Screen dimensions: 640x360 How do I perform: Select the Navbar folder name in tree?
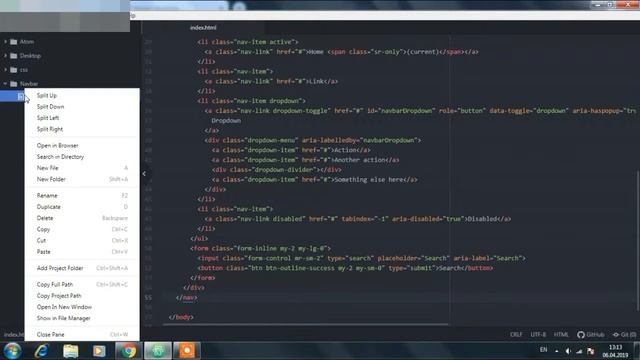click(x=29, y=84)
